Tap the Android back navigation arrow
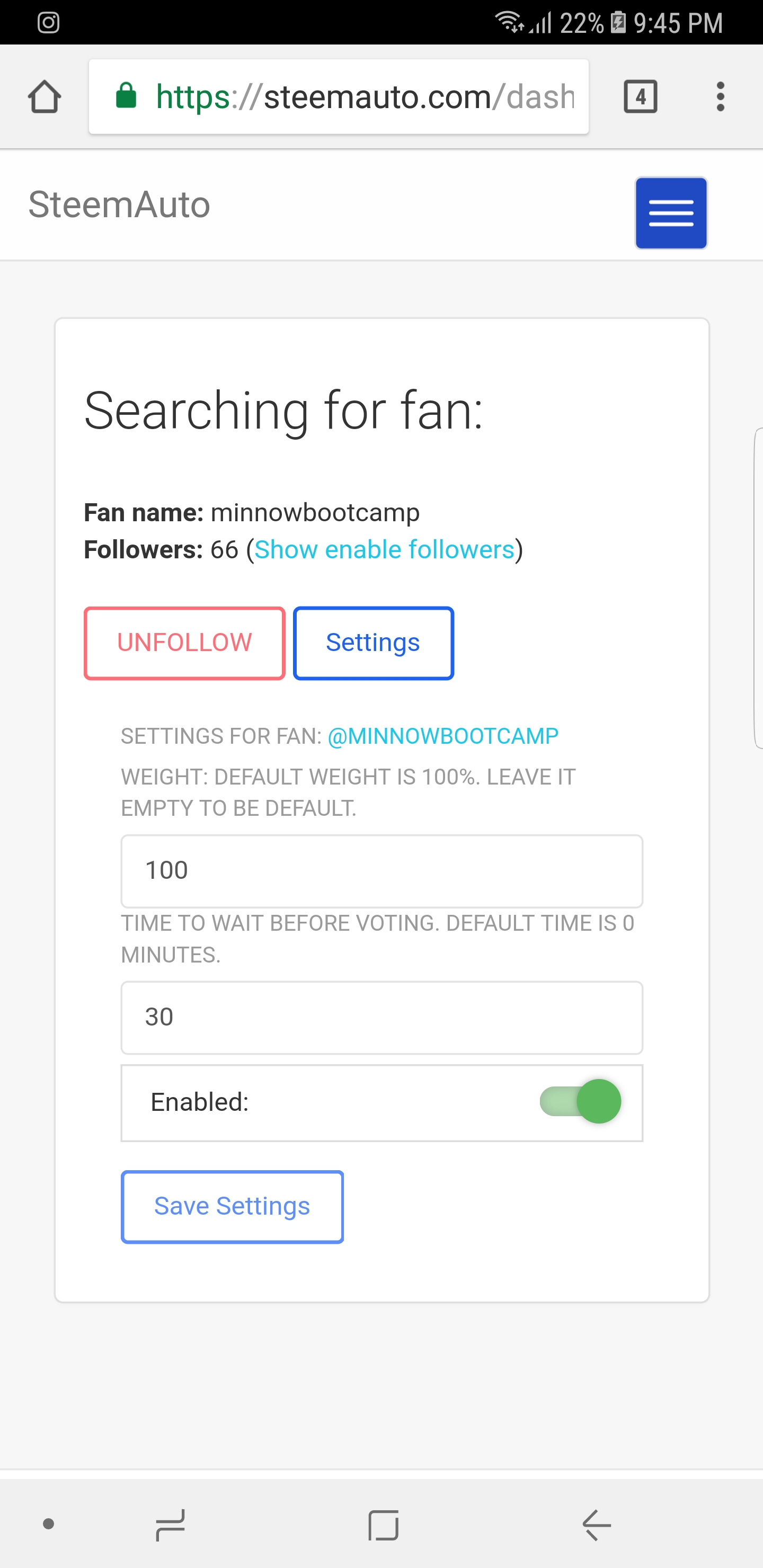Screen dimensions: 763x1568 (596, 1524)
